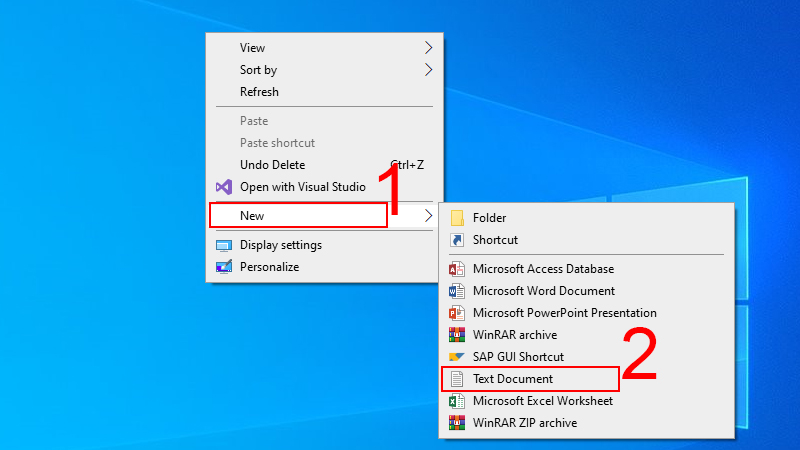Create a new Folder from submenu
Viewport: 800px width, 450px height.
[587, 218]
